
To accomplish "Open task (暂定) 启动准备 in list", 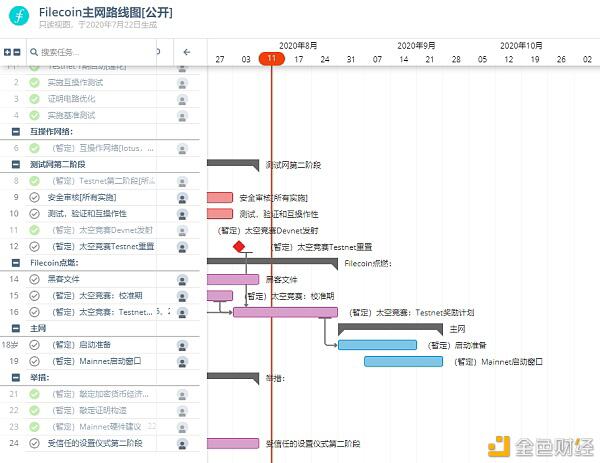I will pos(82,345).
